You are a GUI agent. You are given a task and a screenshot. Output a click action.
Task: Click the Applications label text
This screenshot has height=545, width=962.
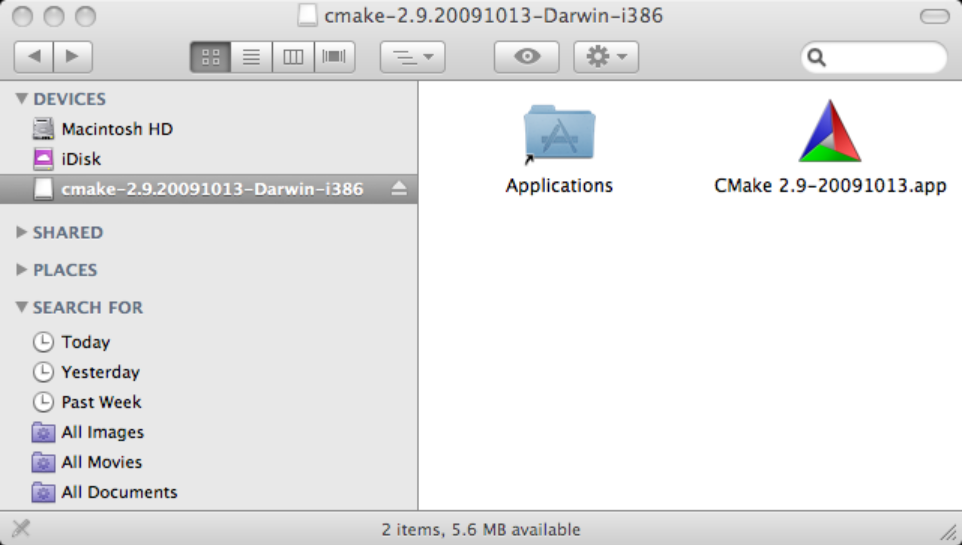point(559,185)
